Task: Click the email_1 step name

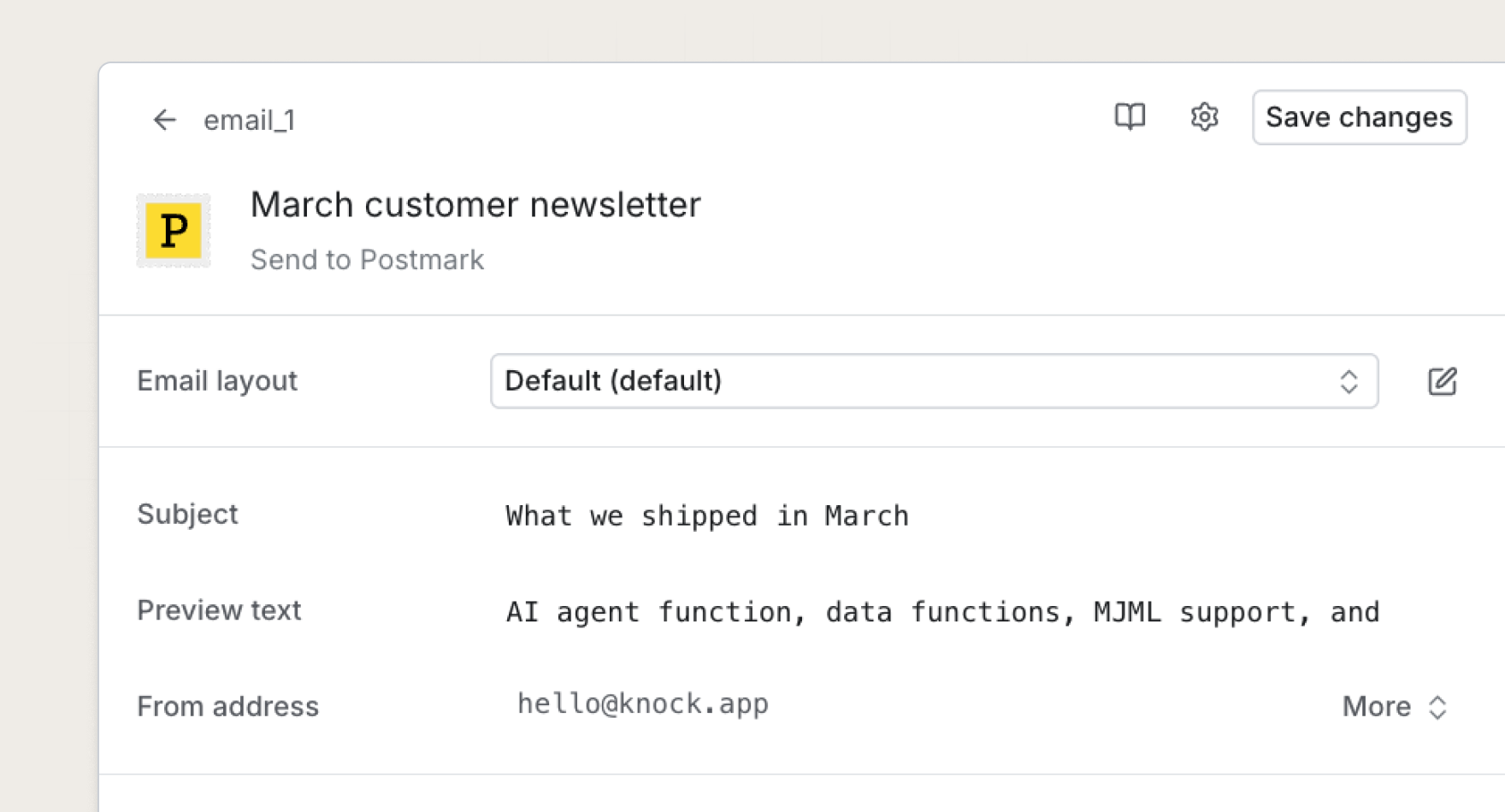Action: click(249, 121)
